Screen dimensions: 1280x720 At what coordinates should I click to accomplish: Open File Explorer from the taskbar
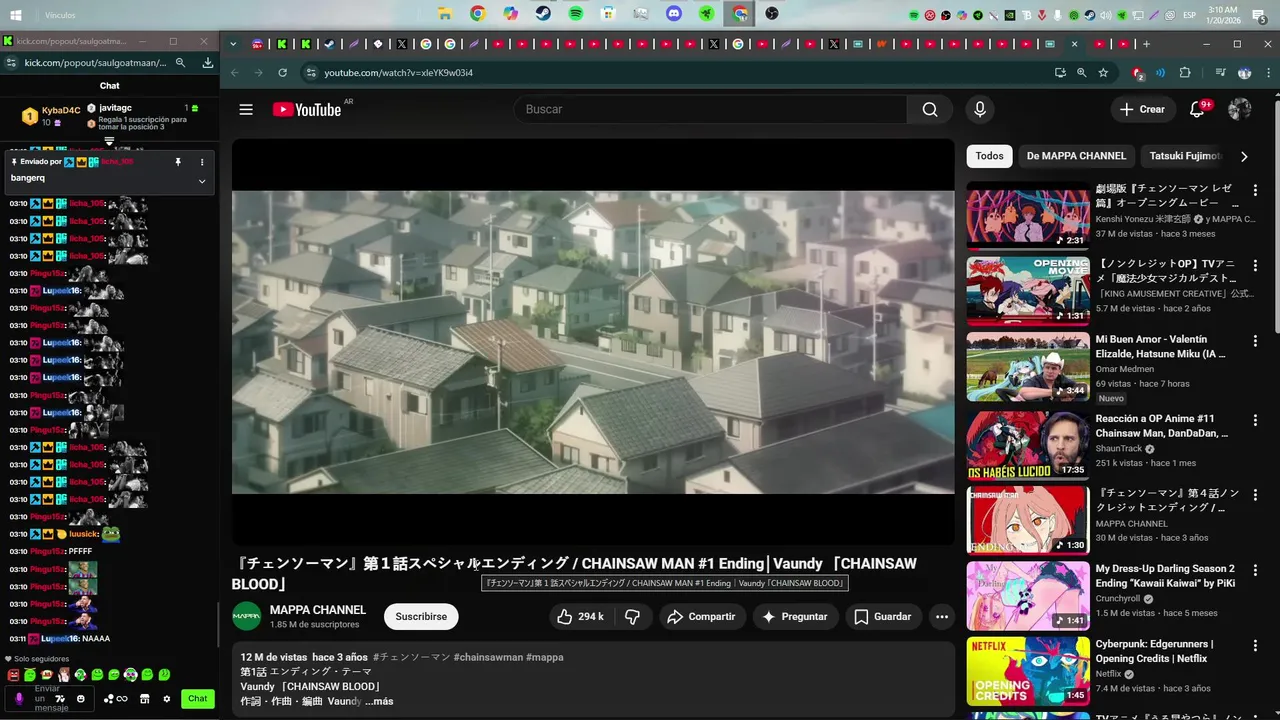[x=445, y=14]
